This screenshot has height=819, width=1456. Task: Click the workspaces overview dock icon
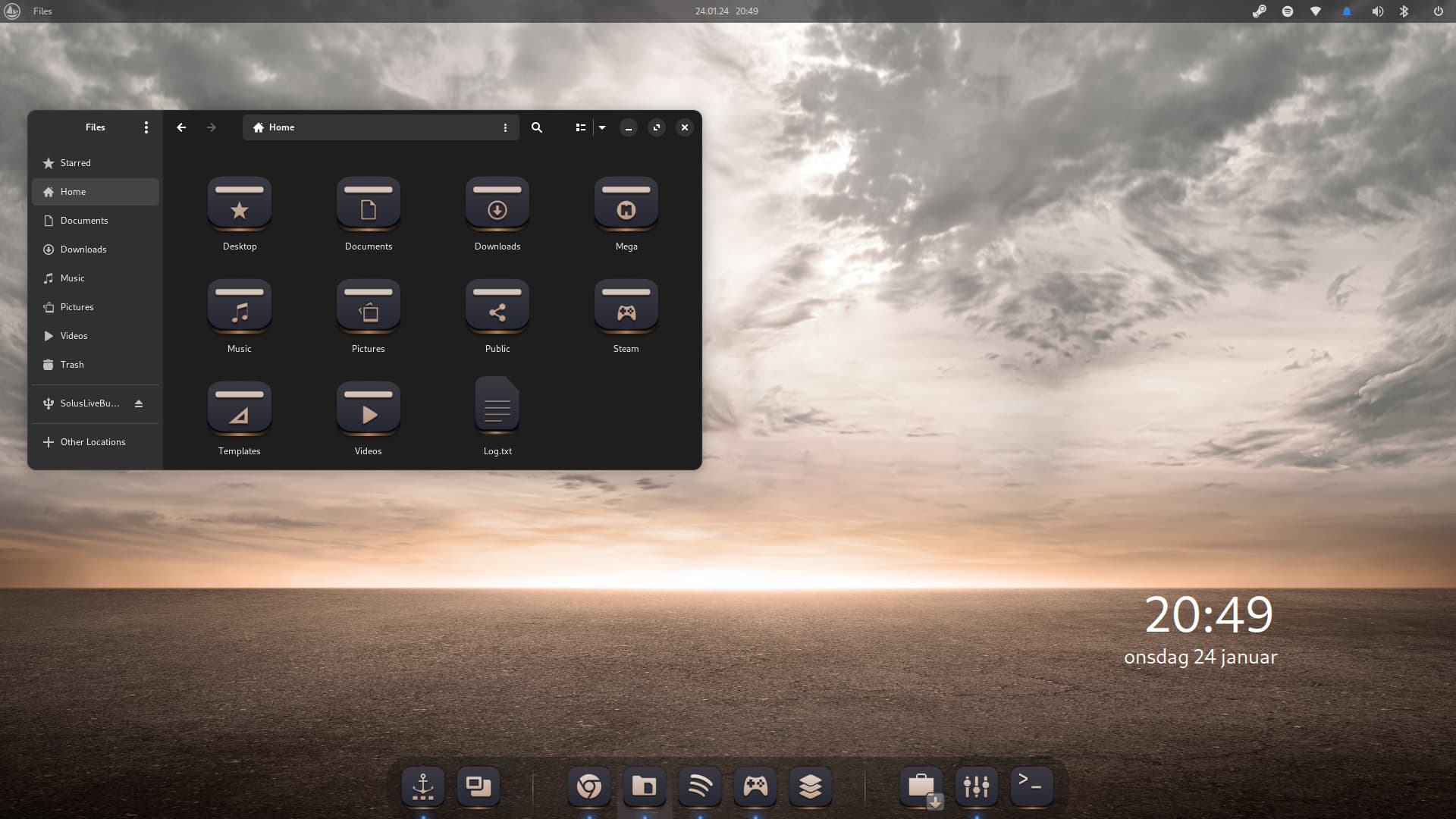point(479,786)
